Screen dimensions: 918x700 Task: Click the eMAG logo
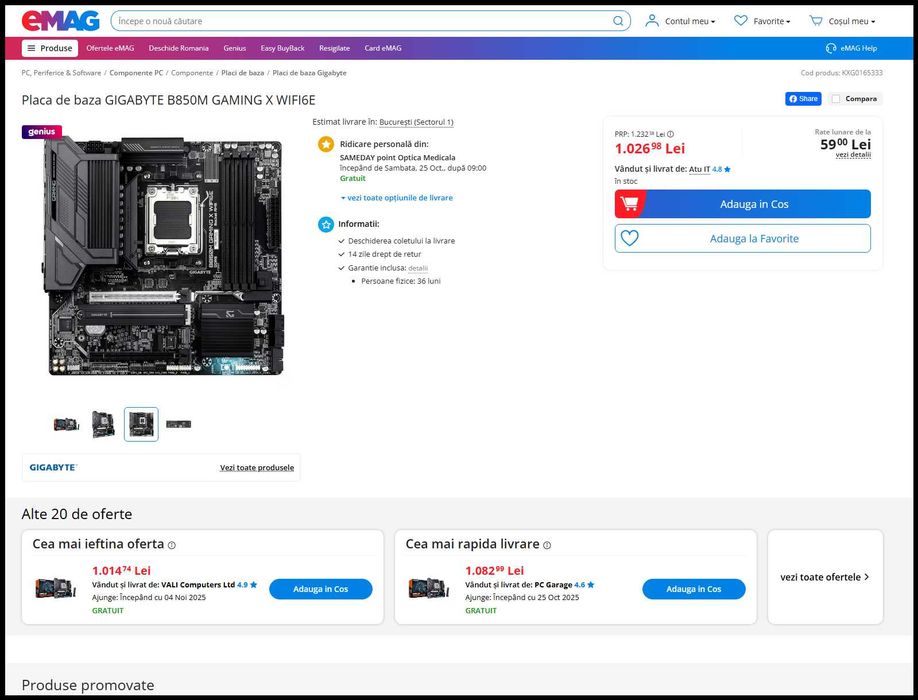pos(60,20)
